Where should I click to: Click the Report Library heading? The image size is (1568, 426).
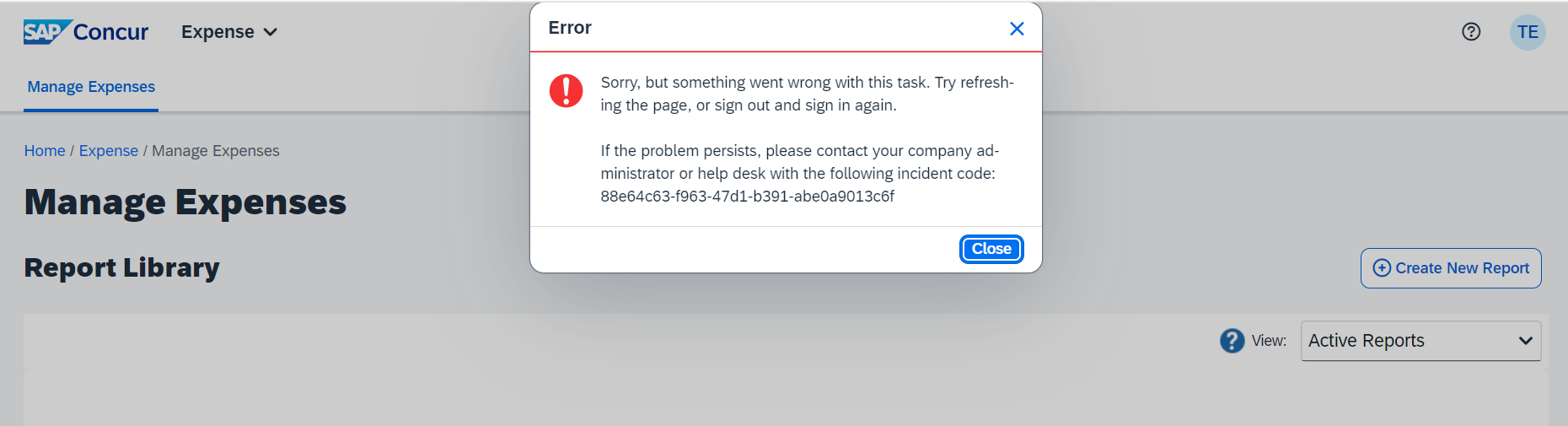click(x=122, y=267)
